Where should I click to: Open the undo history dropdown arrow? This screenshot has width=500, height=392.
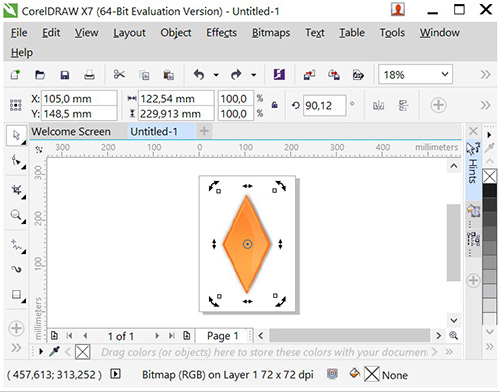(216, 75)
